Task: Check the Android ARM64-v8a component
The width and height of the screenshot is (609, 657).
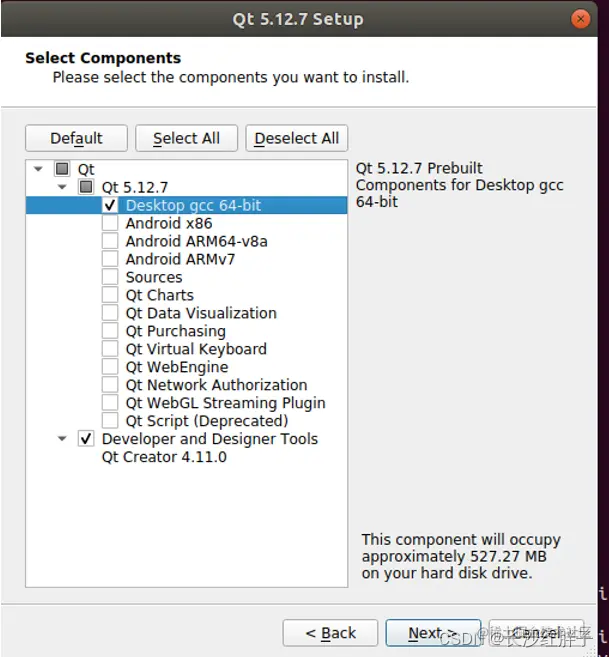Action: pyautogui.click(x=110, y=241)
